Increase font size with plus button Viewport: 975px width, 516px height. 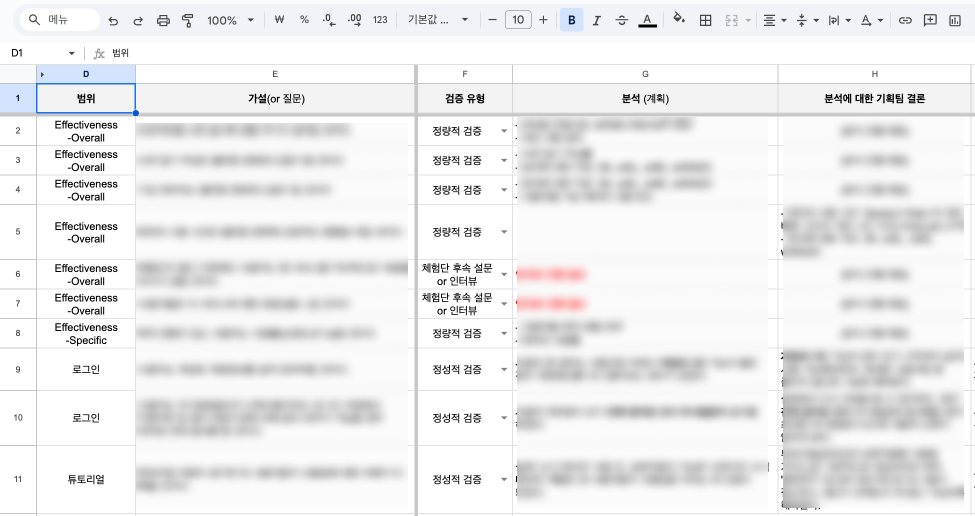pyautogui.click(x=543, y=20)
